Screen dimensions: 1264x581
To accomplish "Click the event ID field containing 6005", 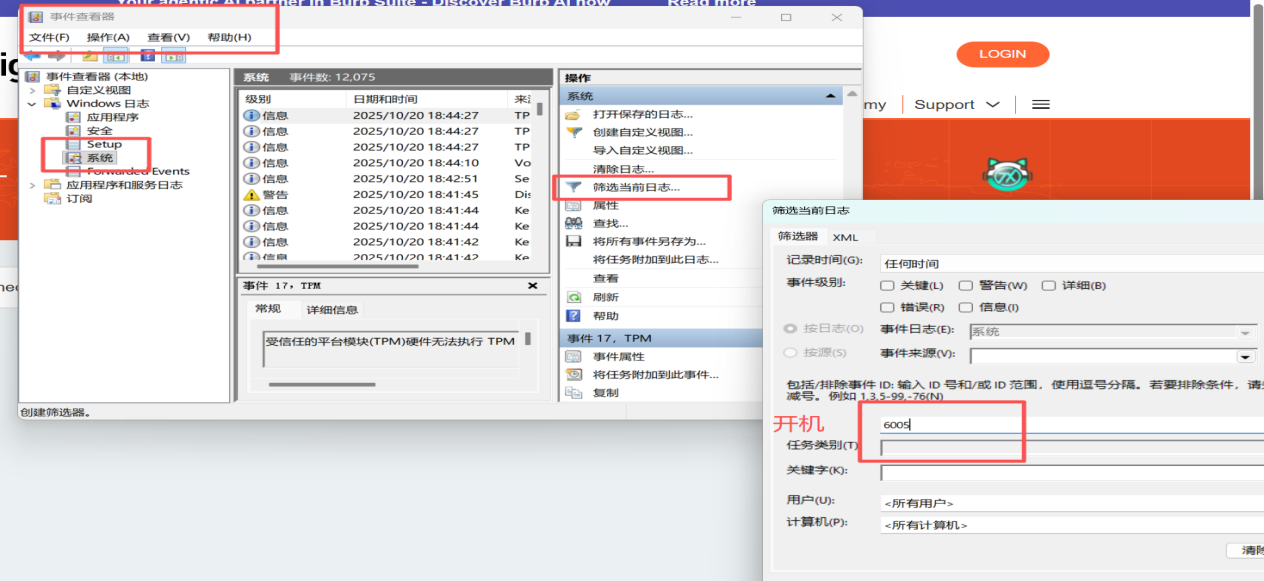I will click(1070, 424).
